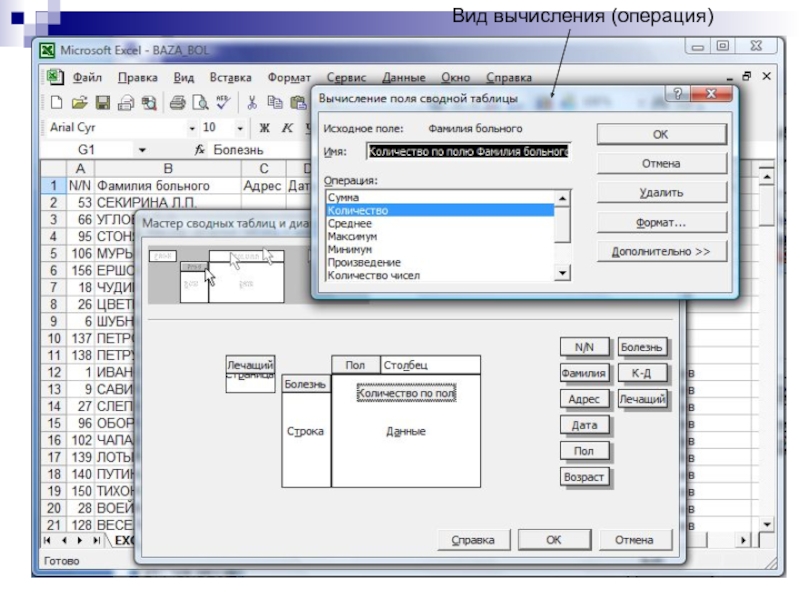This screenshot has width=800, height=600.
Task: Open the Name Box dropdown arrow
Action: click(x=143, y=150)
